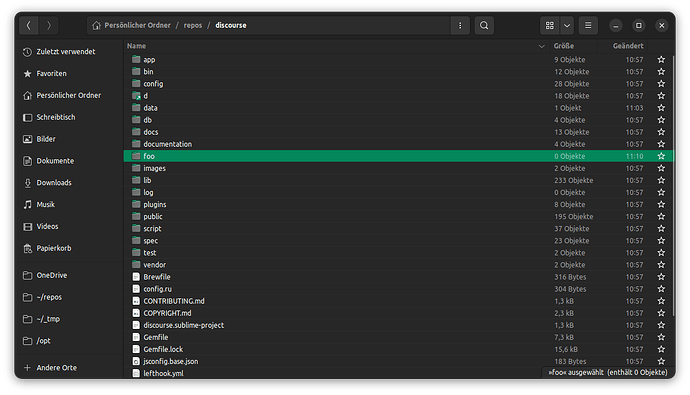Select the 'script' folder icon
The image size is (690, 395).
click(136, 228)
